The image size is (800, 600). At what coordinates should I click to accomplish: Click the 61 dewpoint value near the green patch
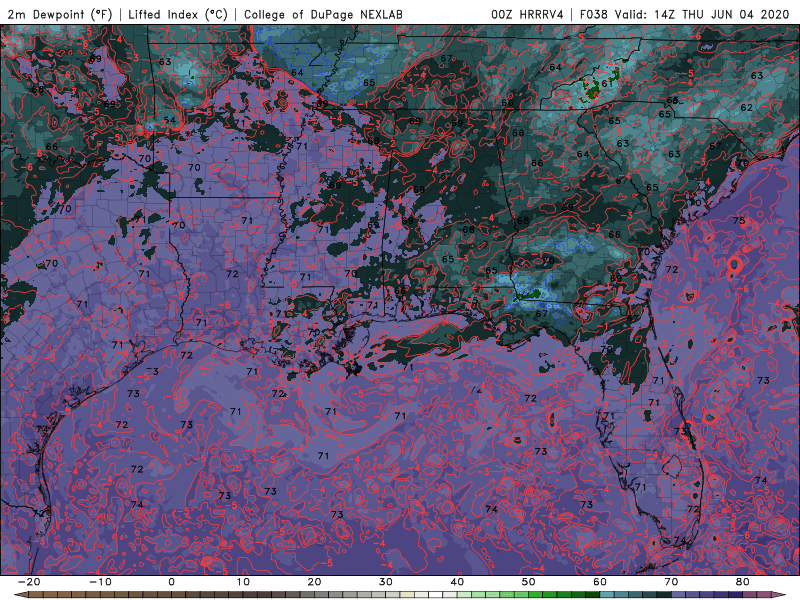click(x=607, y=84)
